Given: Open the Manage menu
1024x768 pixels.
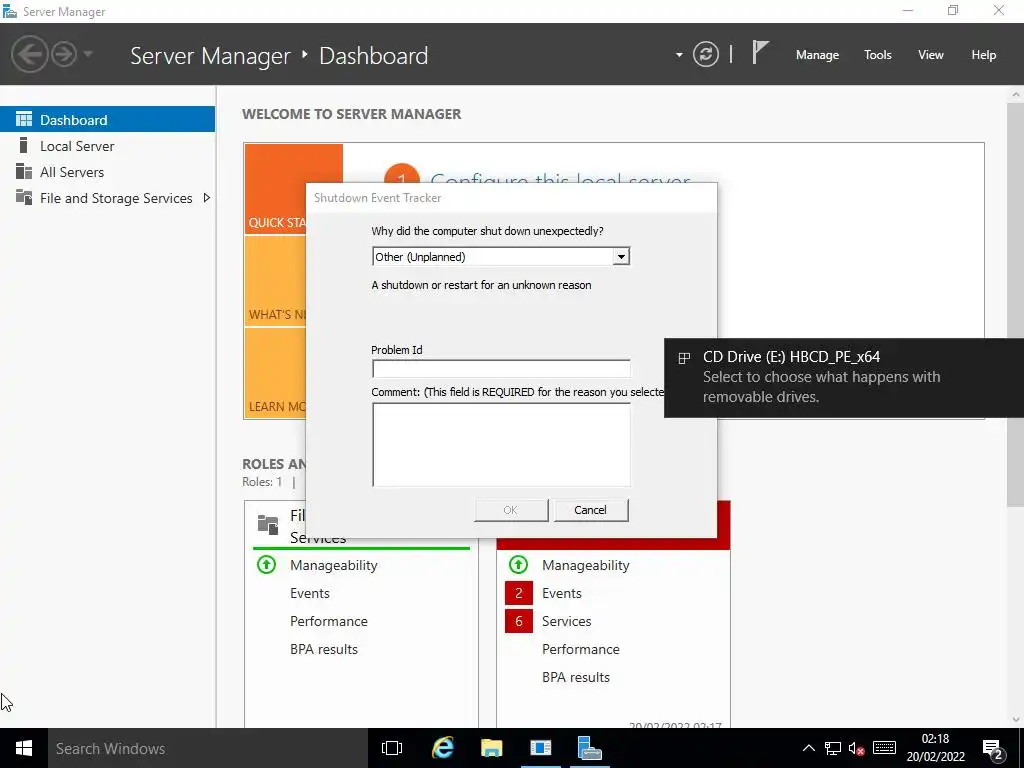Looking at the screenshot, I should point(817,55).
